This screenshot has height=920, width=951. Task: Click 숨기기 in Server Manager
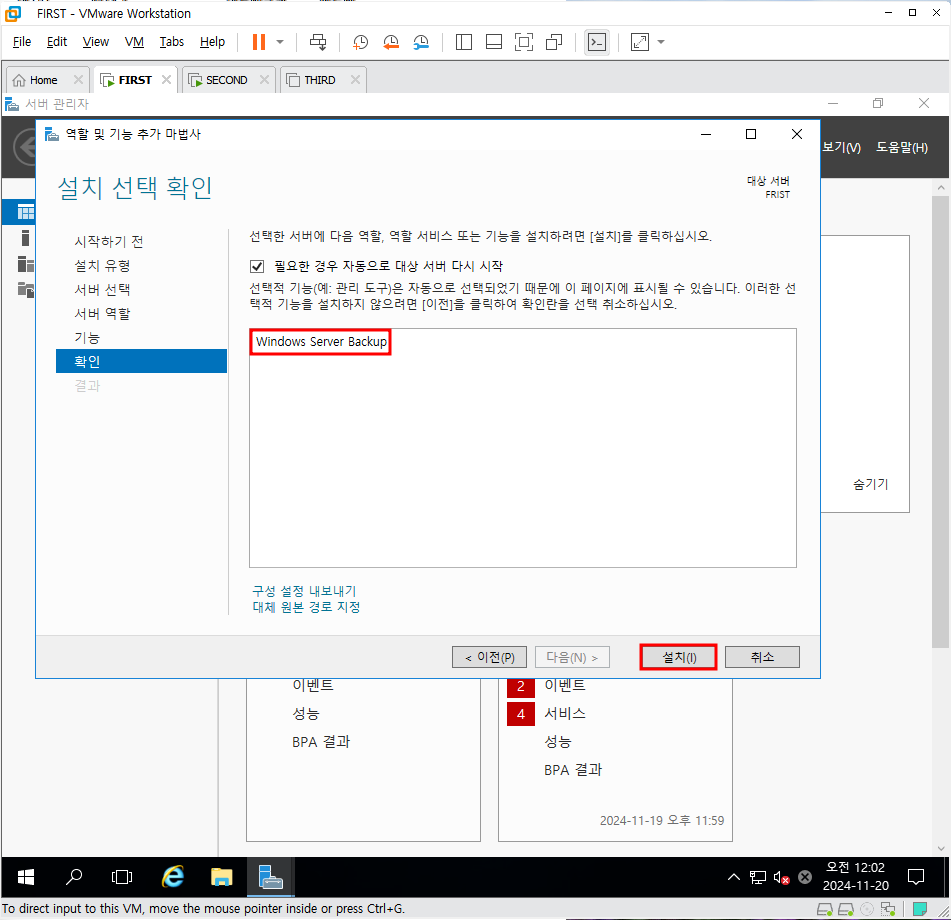(x=870, y=484)
